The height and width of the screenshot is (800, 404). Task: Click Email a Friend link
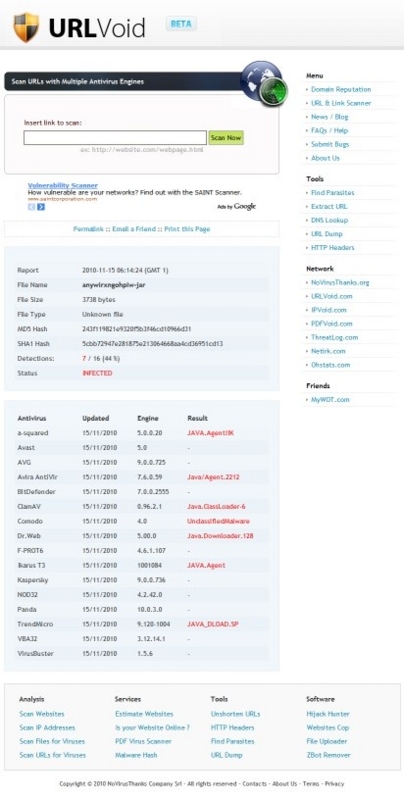[x=134, y=229]
